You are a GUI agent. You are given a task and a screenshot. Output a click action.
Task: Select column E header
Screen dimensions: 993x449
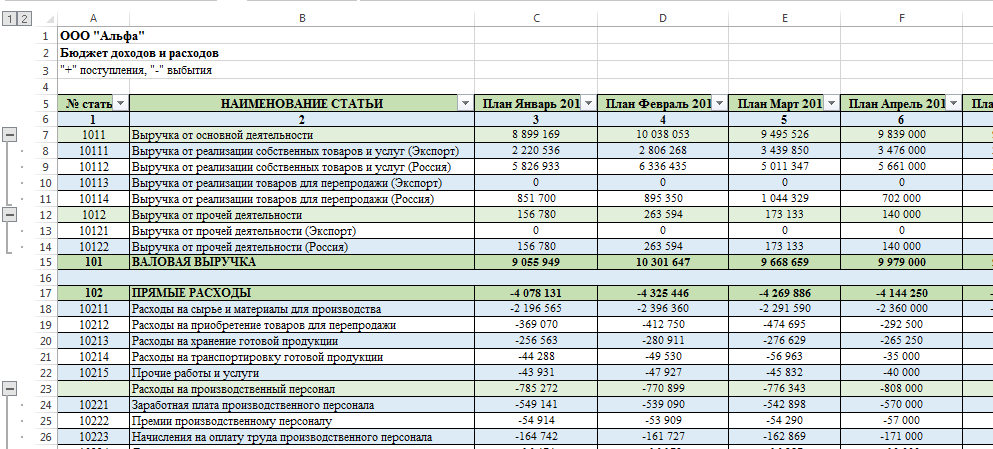pos(785,18)
